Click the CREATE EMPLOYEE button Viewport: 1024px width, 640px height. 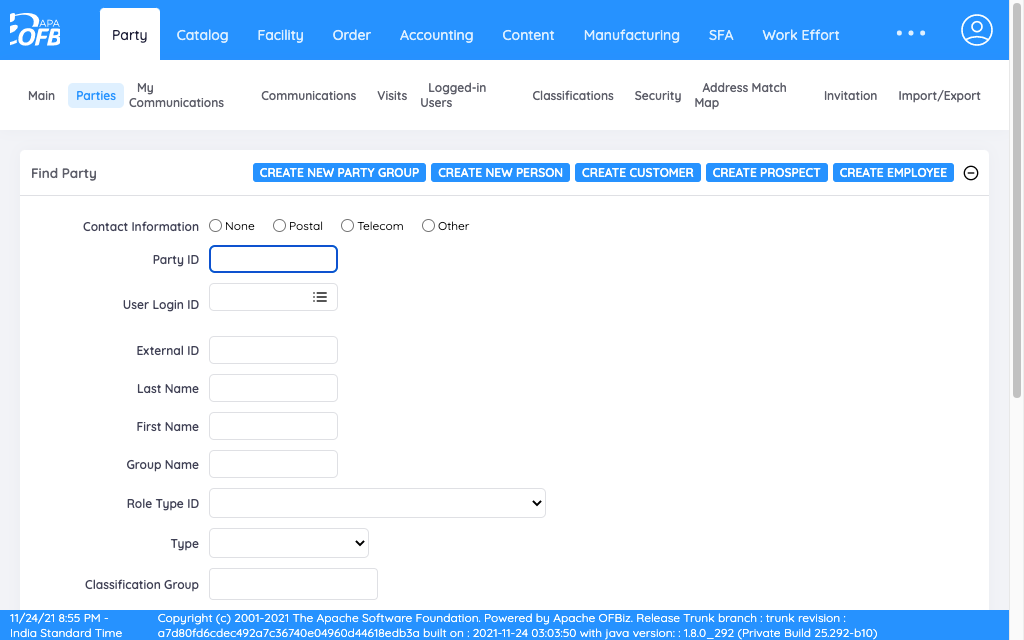893,172
